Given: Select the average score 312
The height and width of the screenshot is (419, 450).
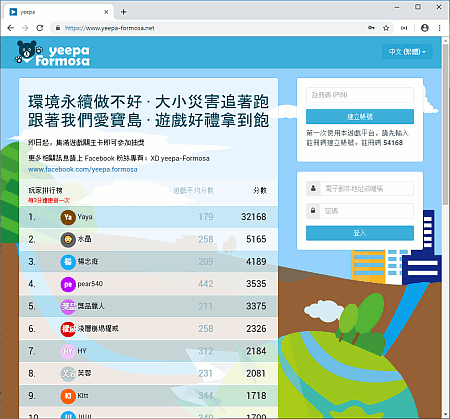Looking at the screenshot, I should pos(206,351).
